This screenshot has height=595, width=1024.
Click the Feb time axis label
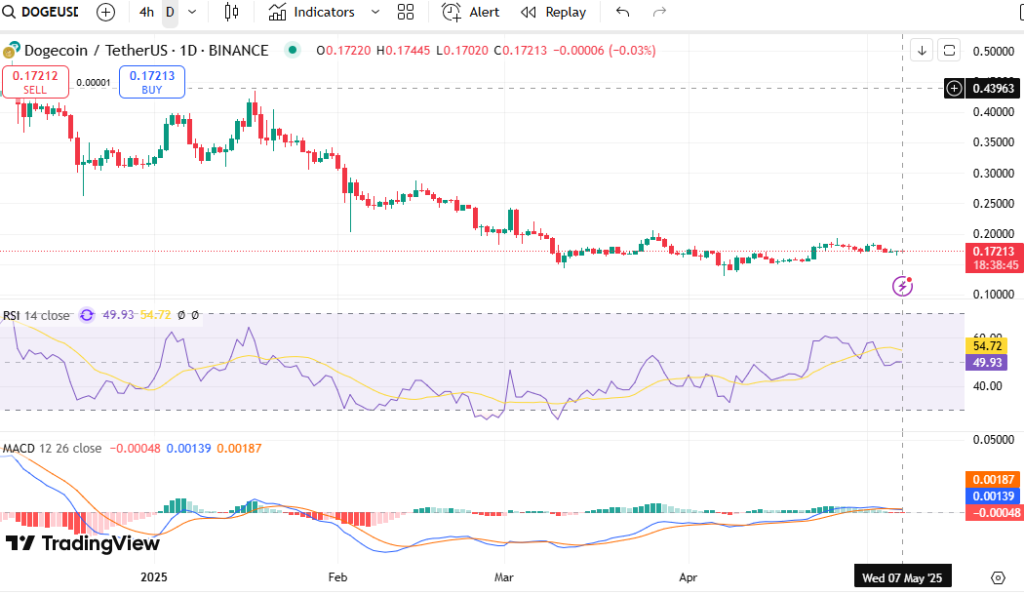[338, 577]
